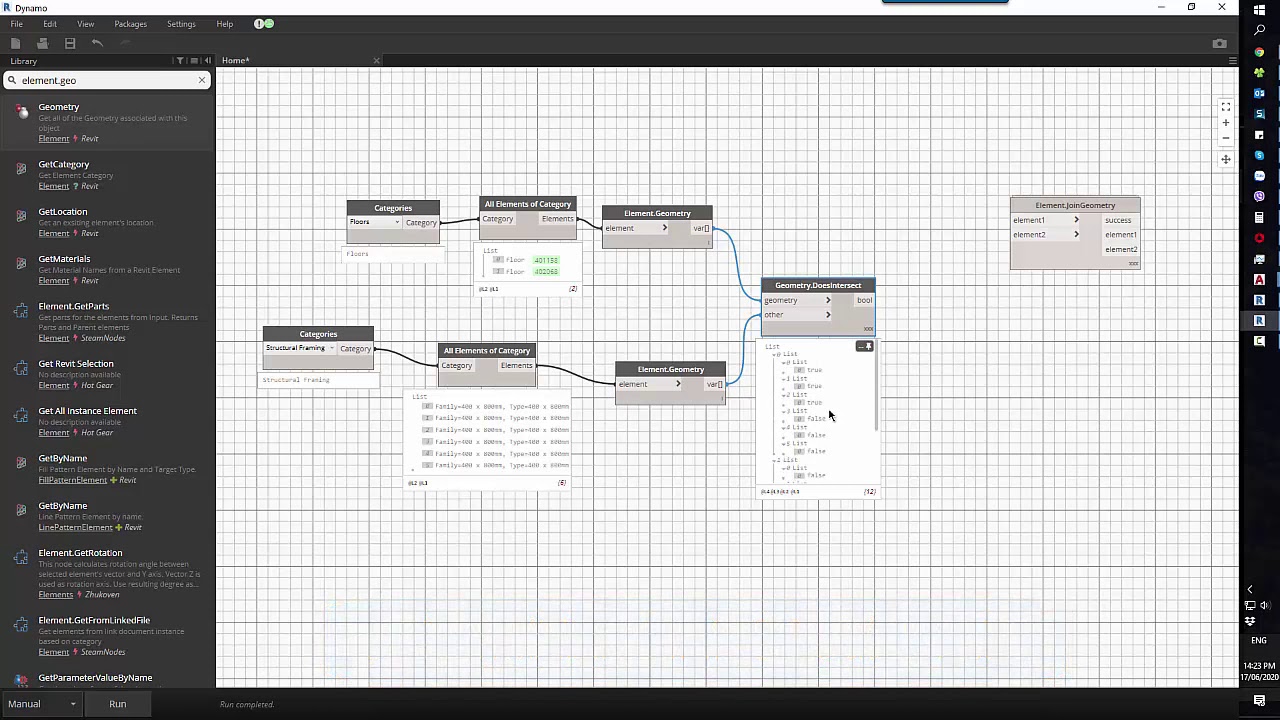Screen dimensions: 1280x720
Task: Open the Help menu
Action: (225, 24)
